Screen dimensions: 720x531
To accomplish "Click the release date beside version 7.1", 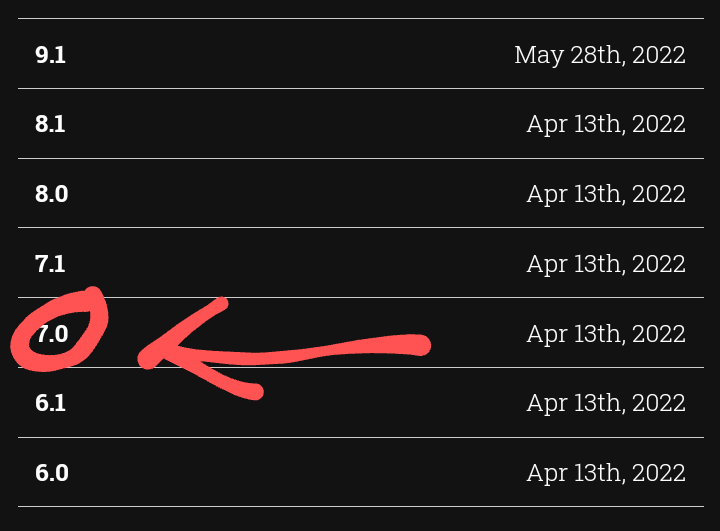I will click(x=606, y=264).
